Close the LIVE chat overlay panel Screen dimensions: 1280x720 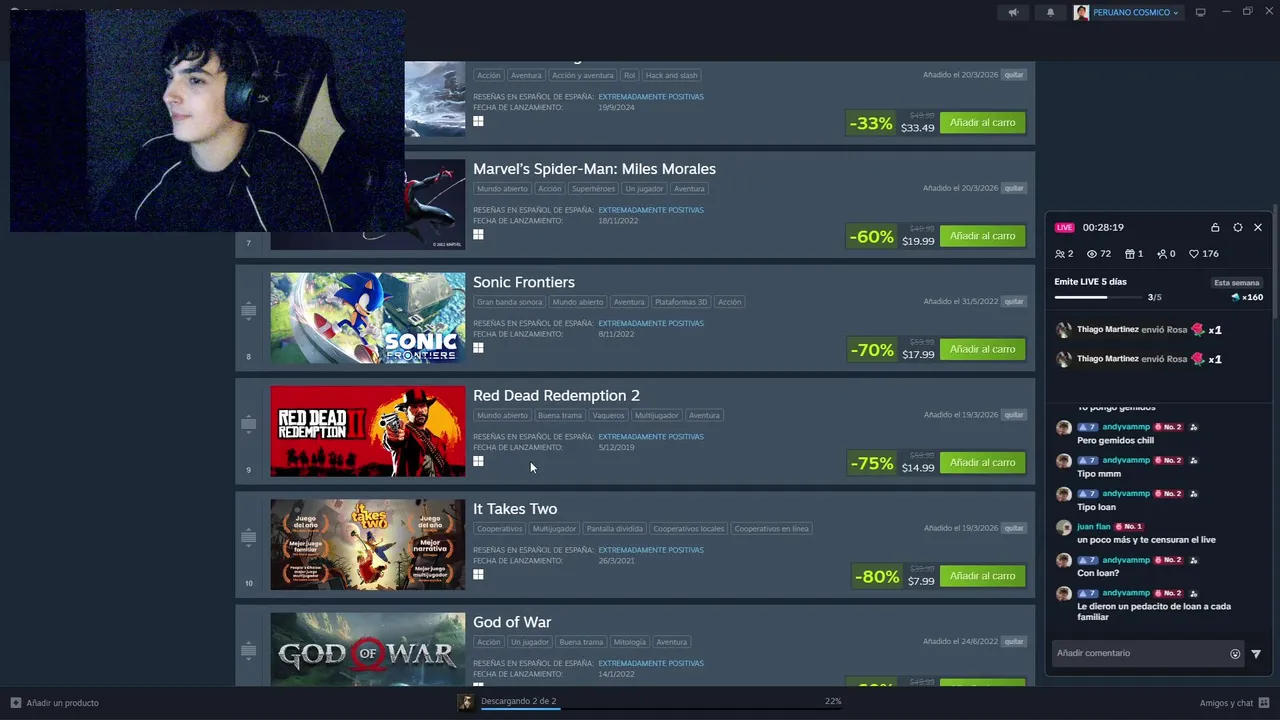1258,227
